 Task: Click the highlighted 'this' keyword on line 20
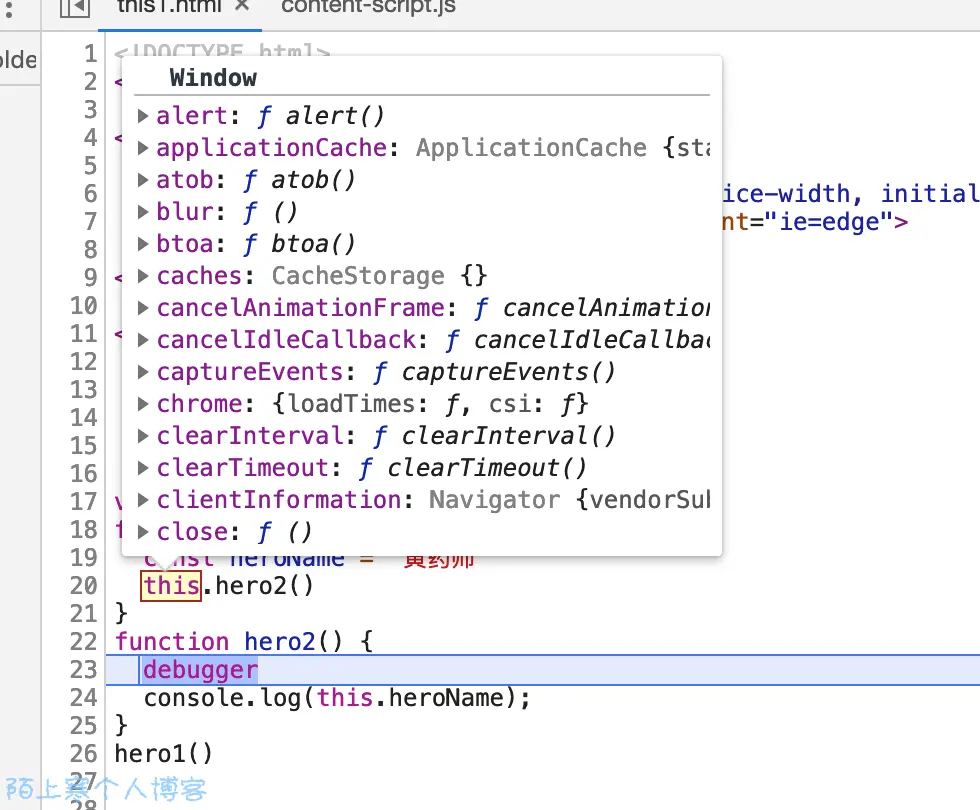171,586
